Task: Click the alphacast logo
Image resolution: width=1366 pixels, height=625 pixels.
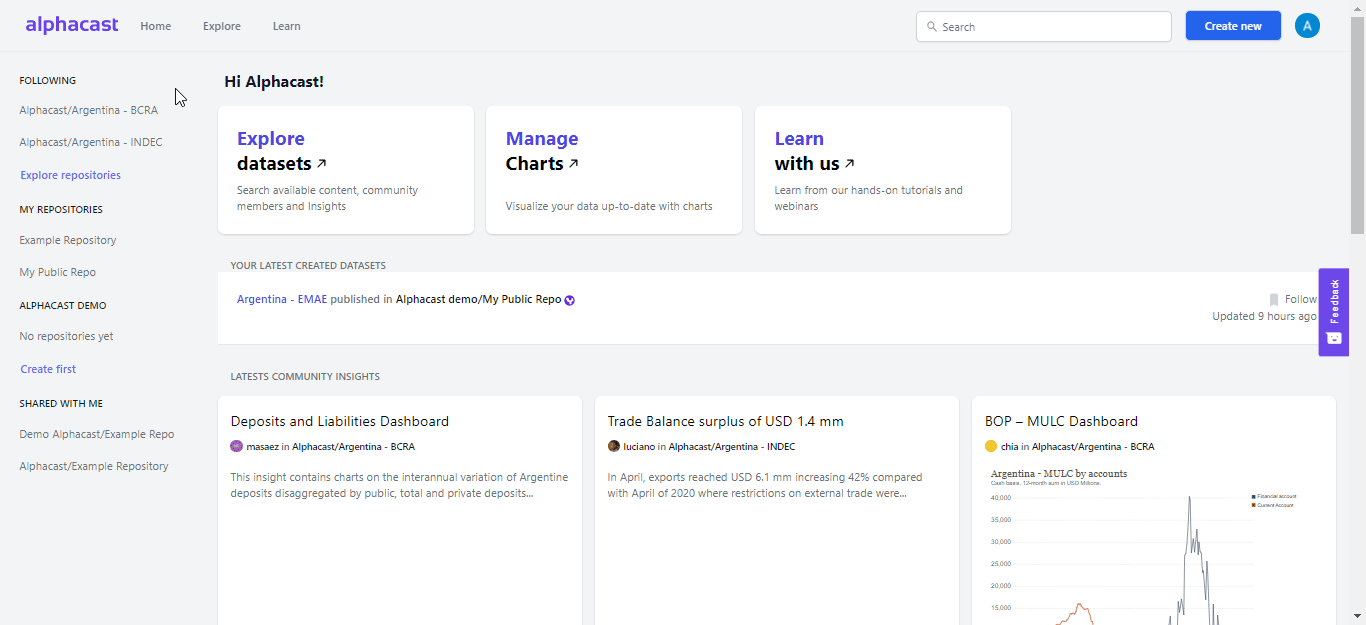Action: click(x=72, y=25)
